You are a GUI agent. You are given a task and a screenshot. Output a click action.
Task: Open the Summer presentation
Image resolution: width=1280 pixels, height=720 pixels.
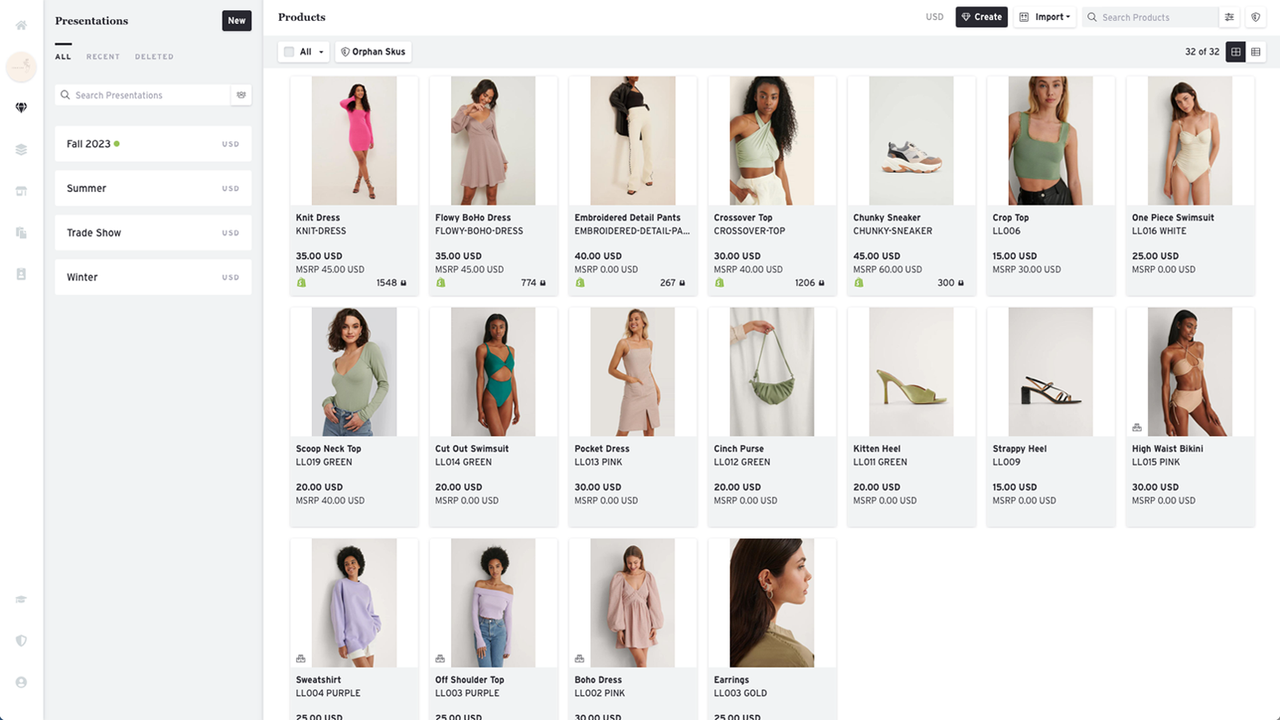[x=153, y=188]
